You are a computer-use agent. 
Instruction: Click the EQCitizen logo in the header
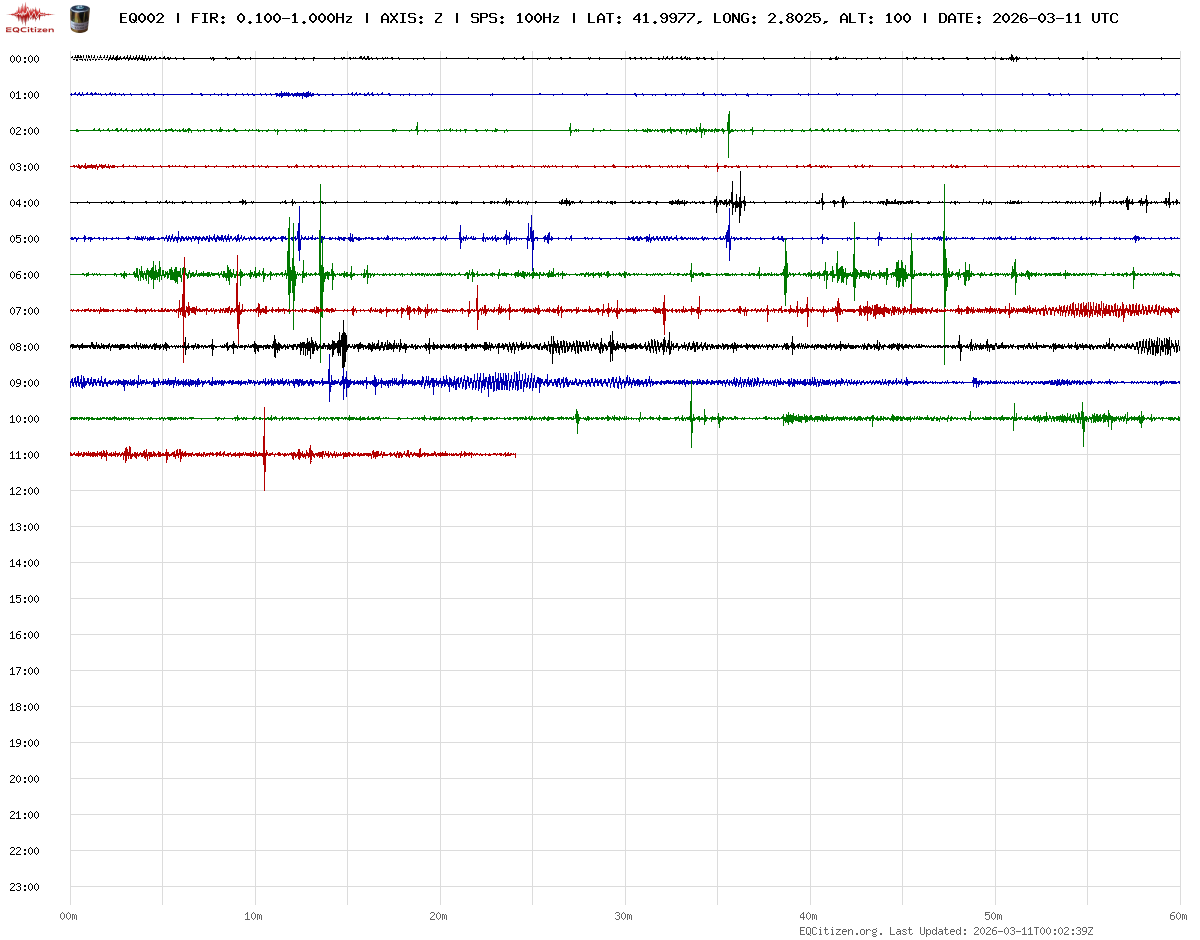click(x=31, y=17)
